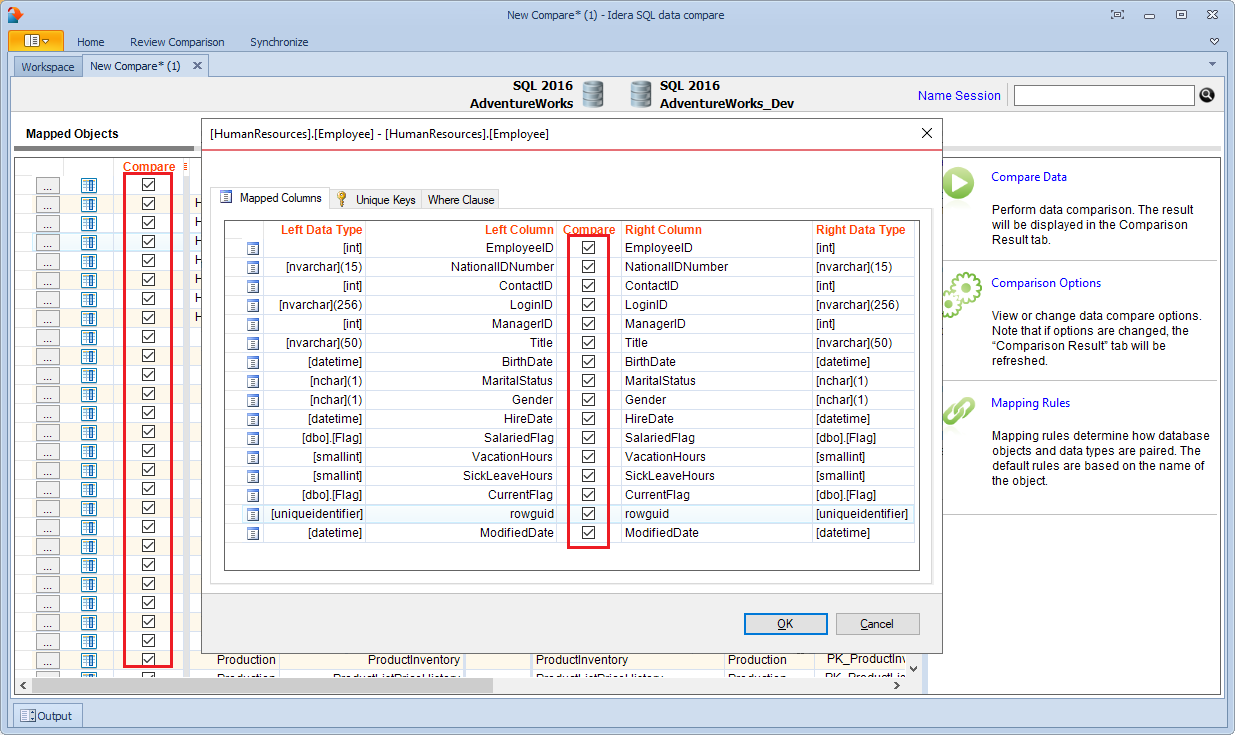The width and height of the screenshot is (1235, 735).
Task: Click the '[uniqueidentifier]' left data type cell
Action: click(x=315, y=514)
